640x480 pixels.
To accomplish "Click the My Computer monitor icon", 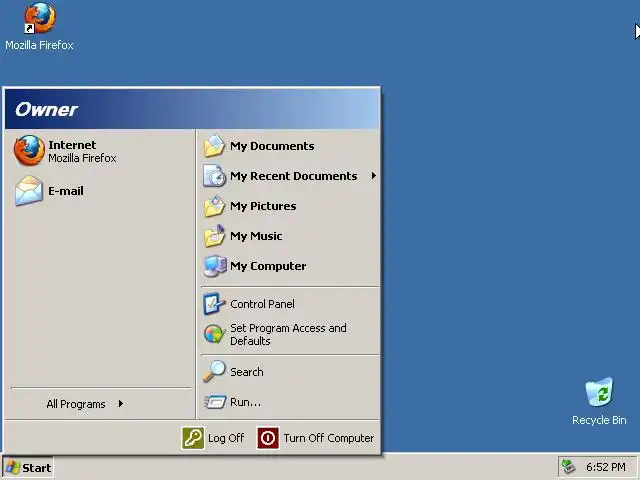I will point(215,266).
